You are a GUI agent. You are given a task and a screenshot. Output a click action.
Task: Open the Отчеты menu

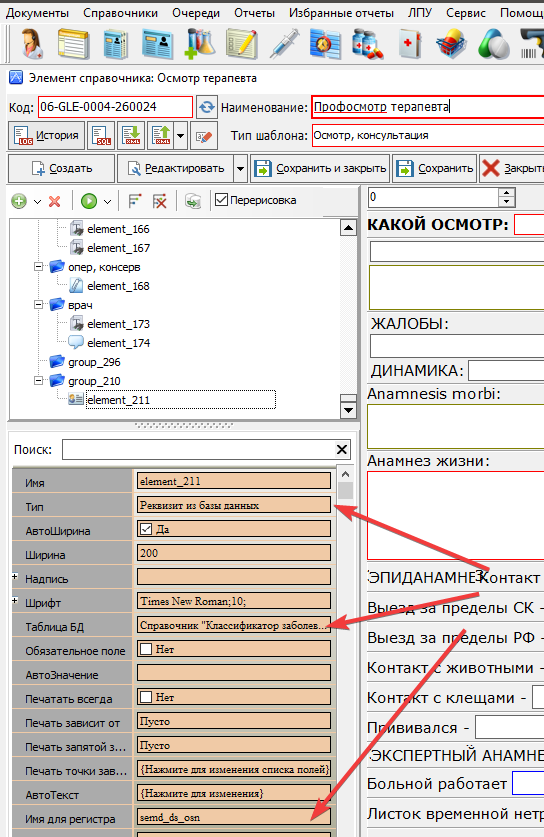pos(254,13)
